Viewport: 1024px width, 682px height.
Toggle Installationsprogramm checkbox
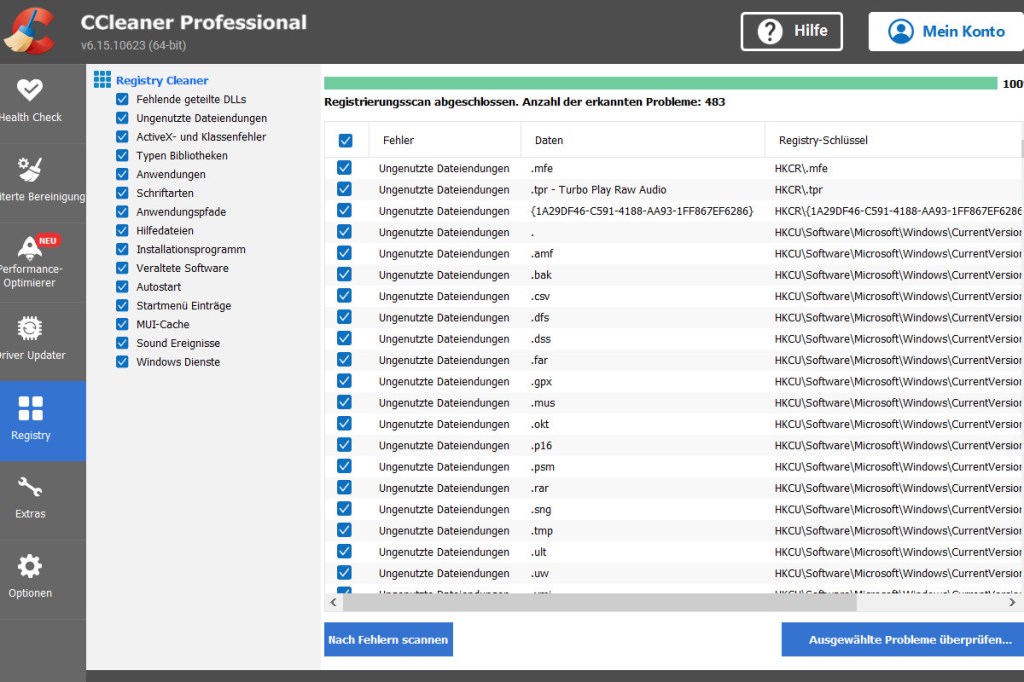click(122, 250)
